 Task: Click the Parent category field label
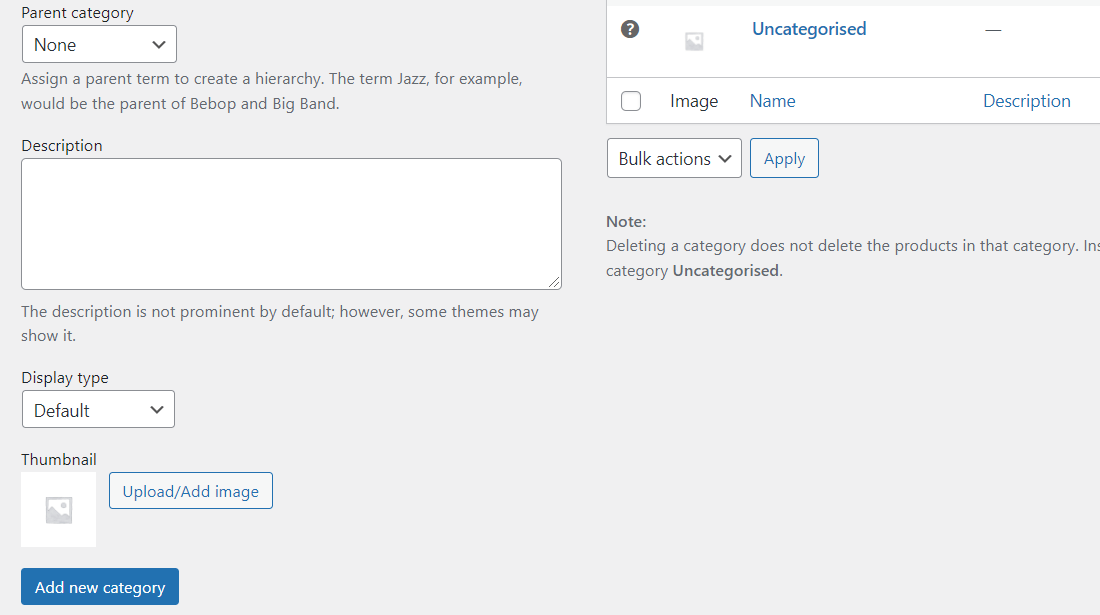(x=77, y=13)
